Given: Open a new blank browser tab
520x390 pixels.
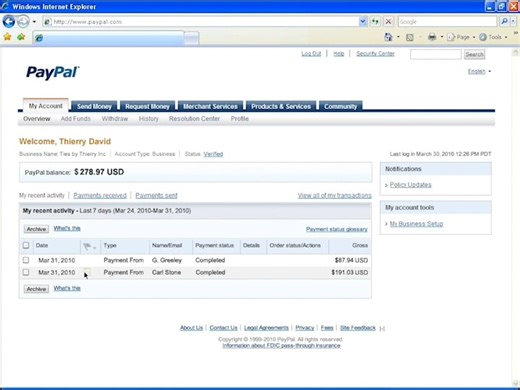Looking at the screenshot, I should [x=191, y=38].
